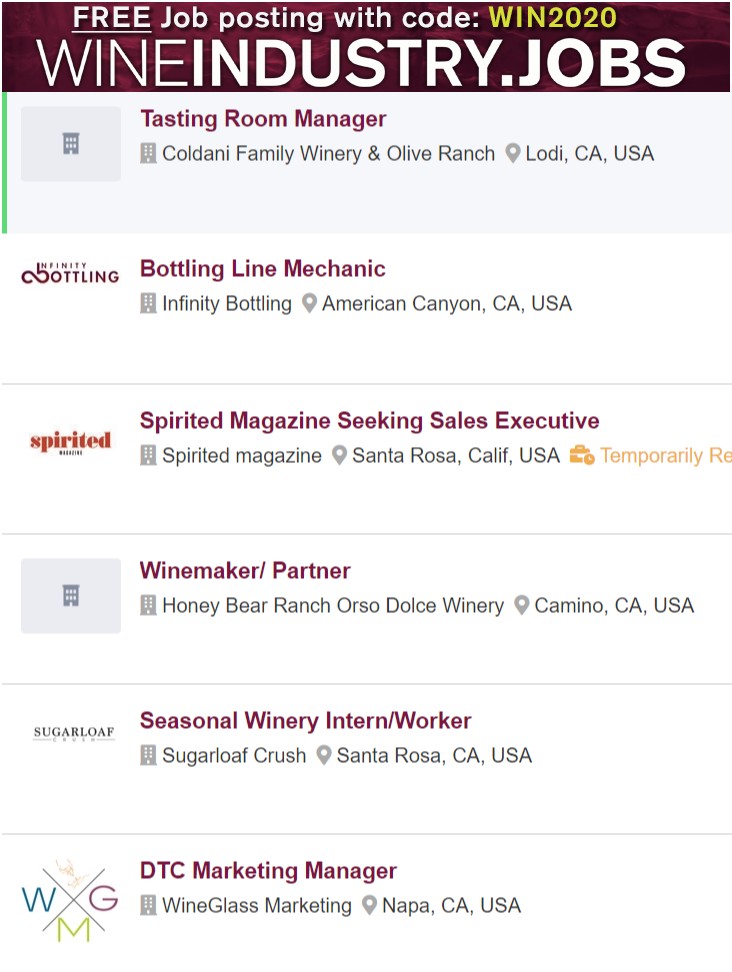Open the Tasting Room Manager job listing
Screen dimensions: 732x972
[263, 119]
